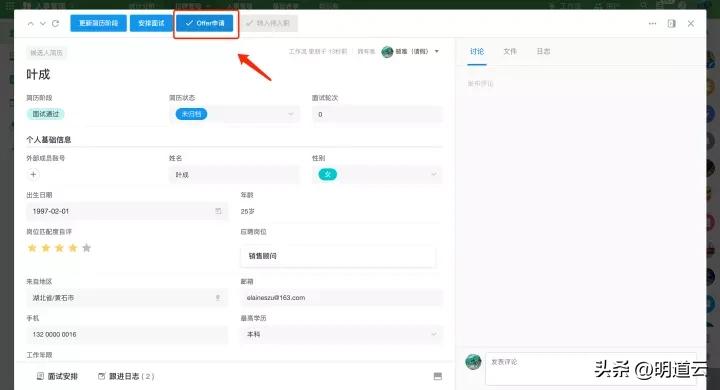This screenshot has height=390, width=720.
Task: Go to previous record with up chevron
Action: tap(30, 23)
